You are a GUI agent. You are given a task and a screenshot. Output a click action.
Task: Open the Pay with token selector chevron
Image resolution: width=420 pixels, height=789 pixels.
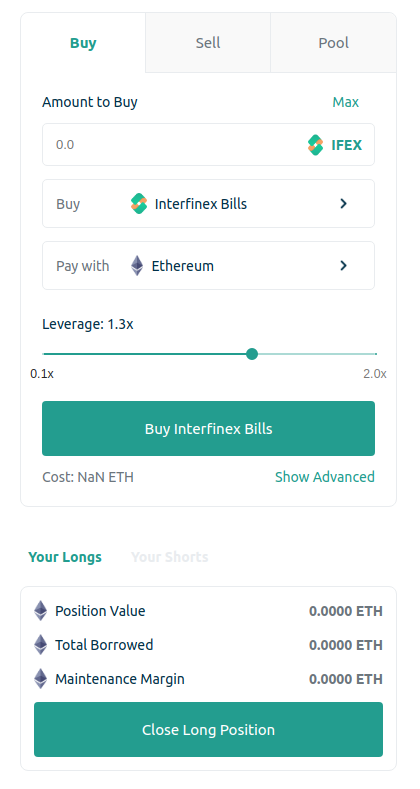[344, 265]
